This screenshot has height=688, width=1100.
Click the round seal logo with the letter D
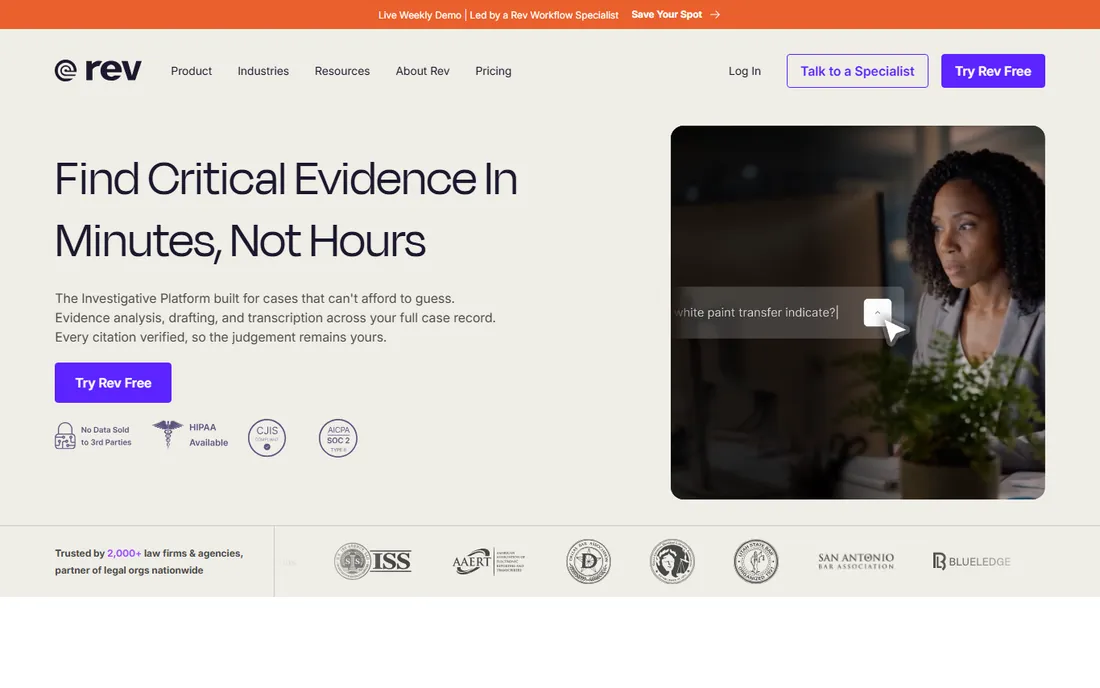(x=589, y=561)
